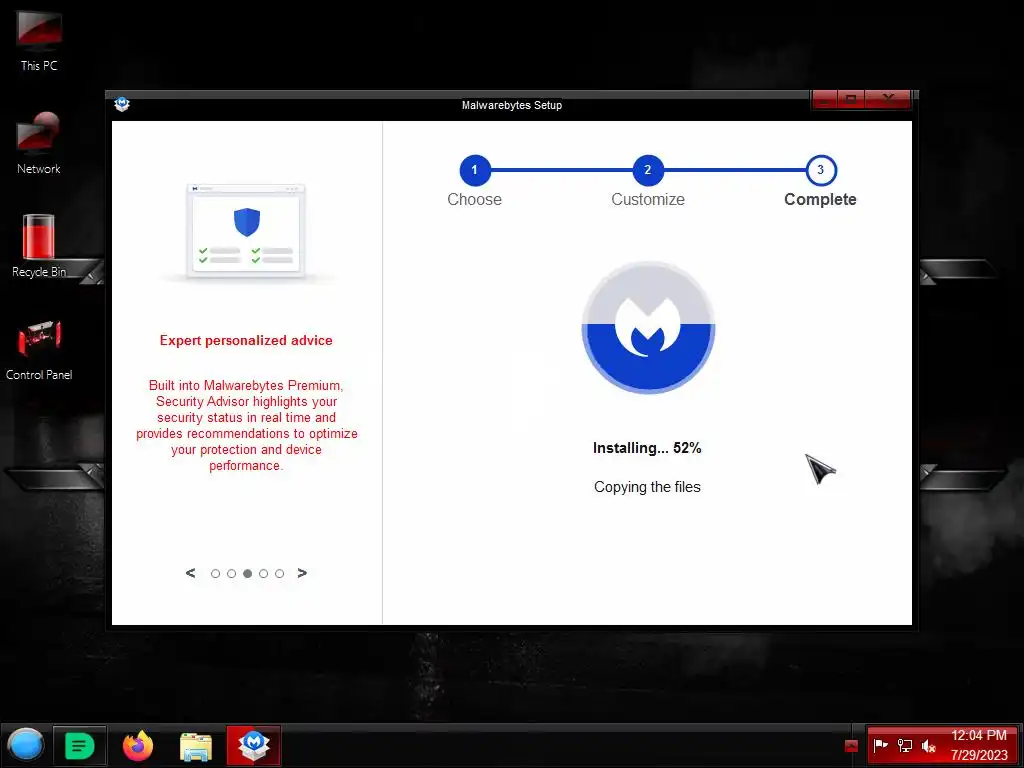
Task: Go to previous slide with left arrow
Action: click(190, 573)
